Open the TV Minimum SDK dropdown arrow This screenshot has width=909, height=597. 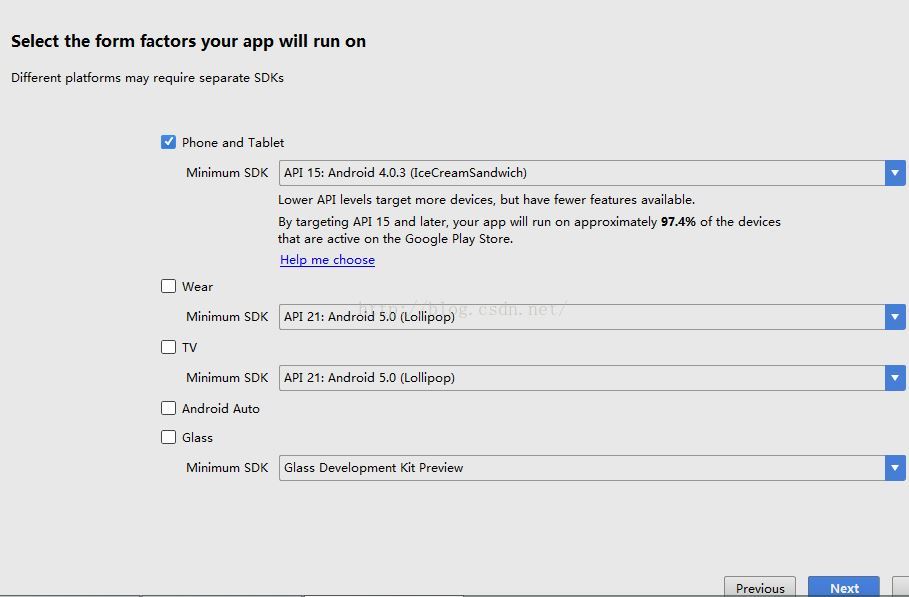pos(895,378)
